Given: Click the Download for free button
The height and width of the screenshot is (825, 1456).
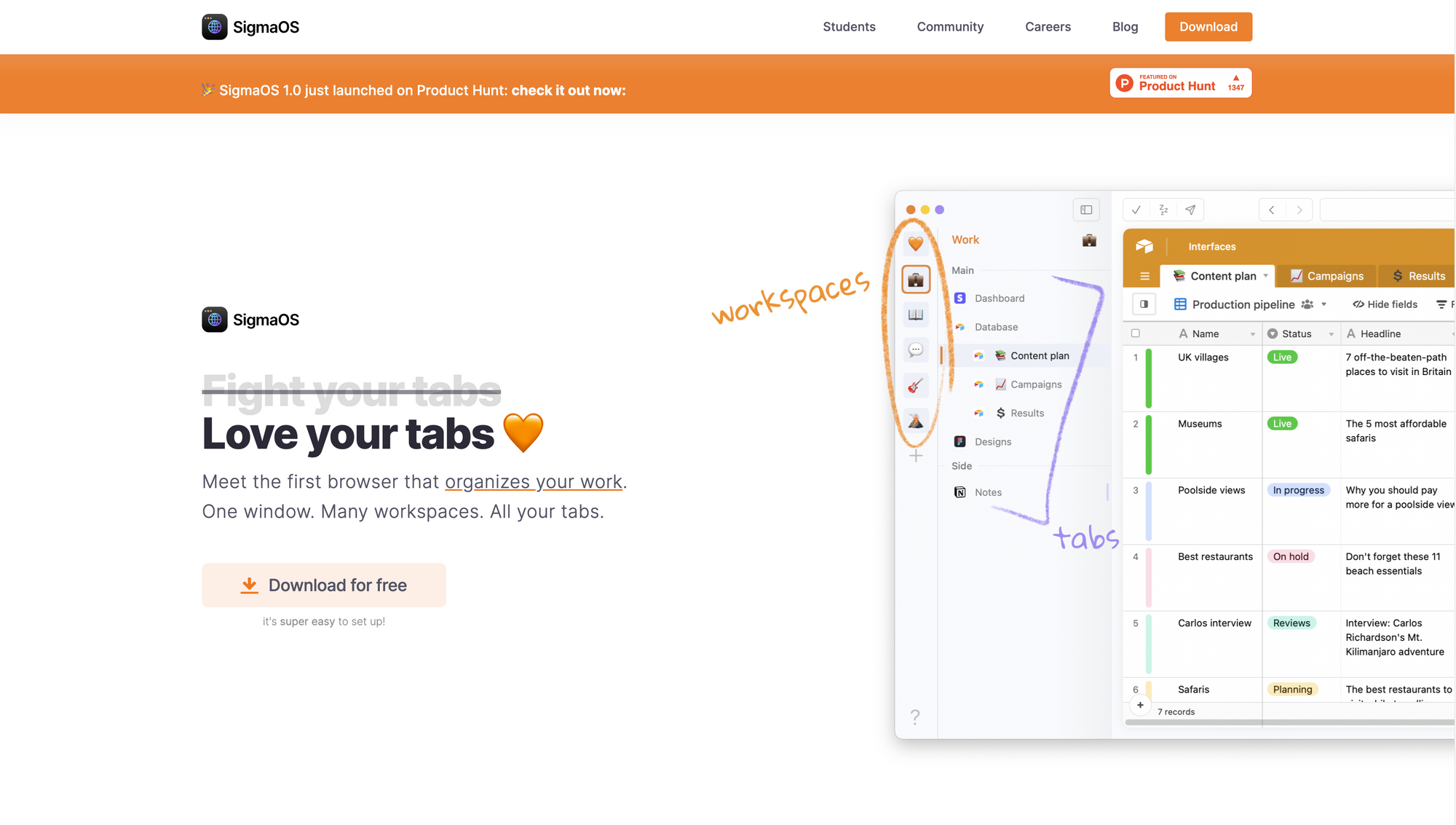Looking at the screenshot, I should (x=324, y=585).
